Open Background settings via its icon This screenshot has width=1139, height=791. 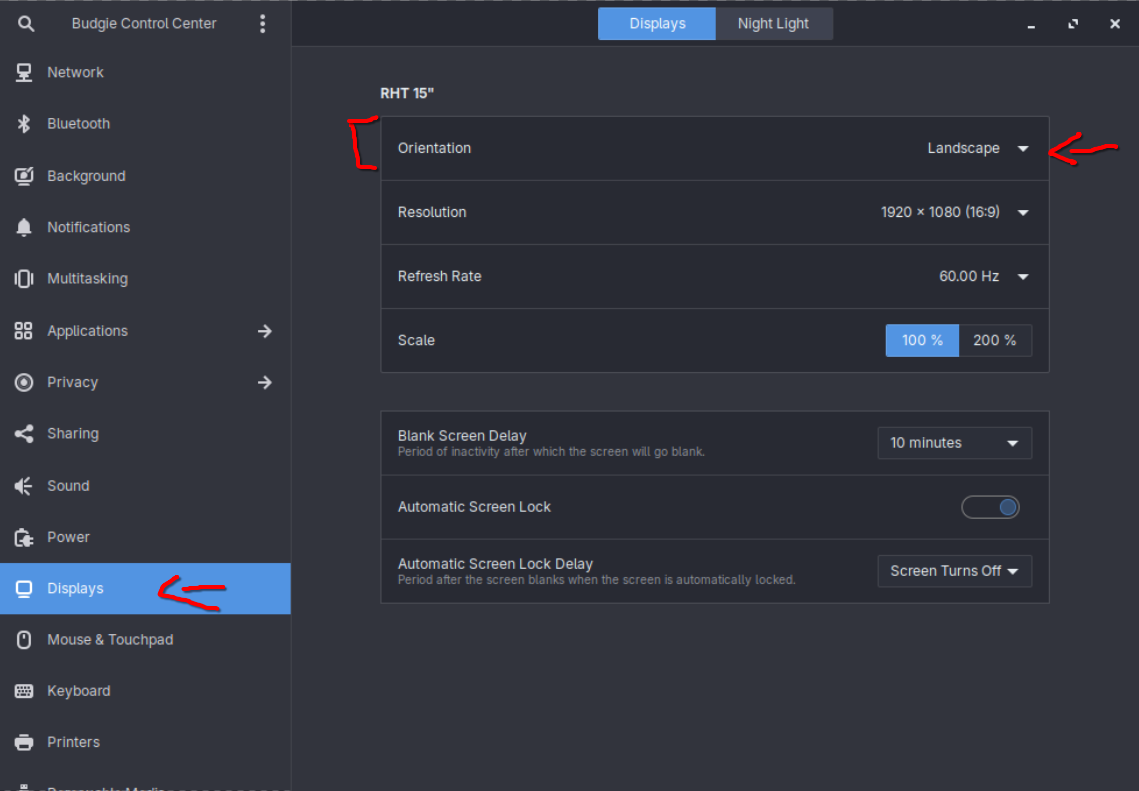pos(24,176)
